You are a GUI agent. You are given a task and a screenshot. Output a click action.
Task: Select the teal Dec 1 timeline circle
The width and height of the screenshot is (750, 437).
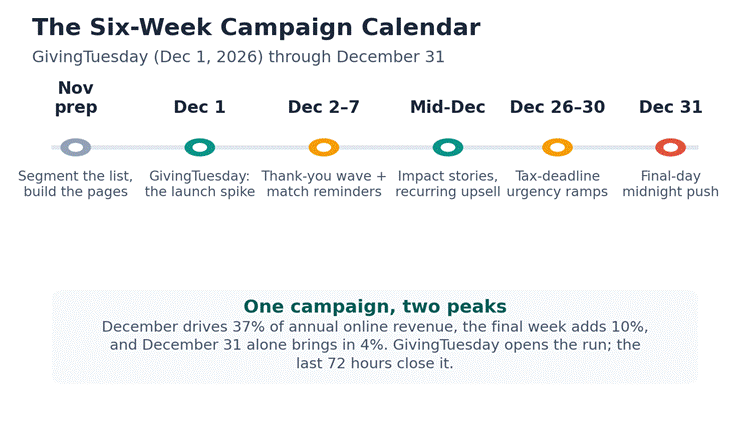point(199,147)
